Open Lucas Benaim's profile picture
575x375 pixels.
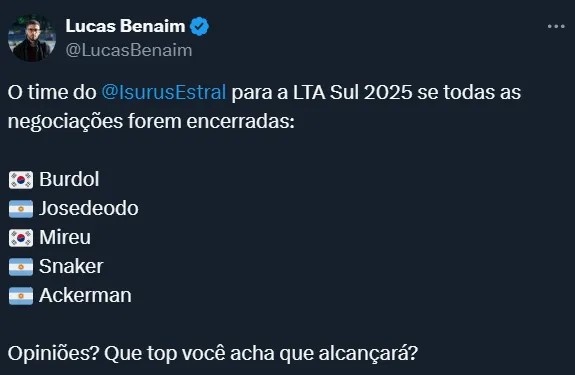point(32,38)
